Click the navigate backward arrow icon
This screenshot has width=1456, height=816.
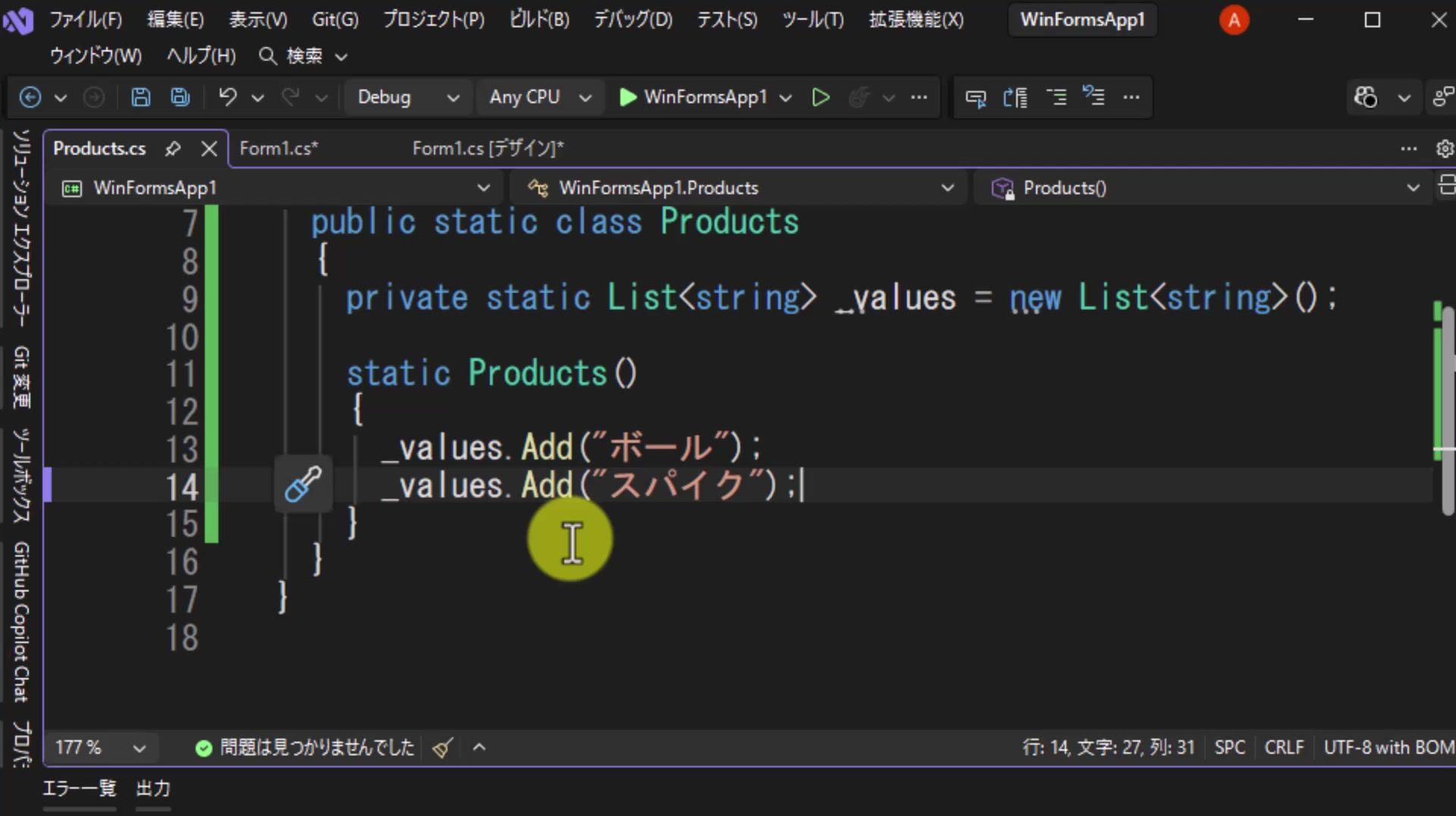pyautogui.click(x=30, y=97)
